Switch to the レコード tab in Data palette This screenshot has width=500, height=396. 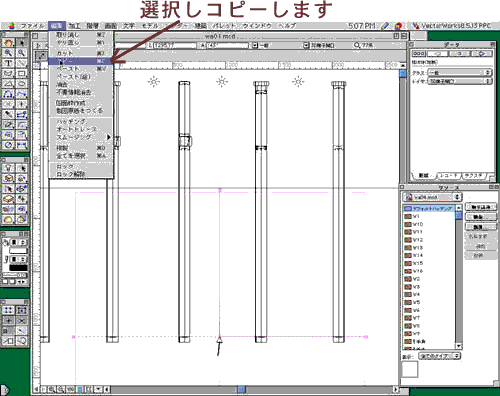click(448, 175)
